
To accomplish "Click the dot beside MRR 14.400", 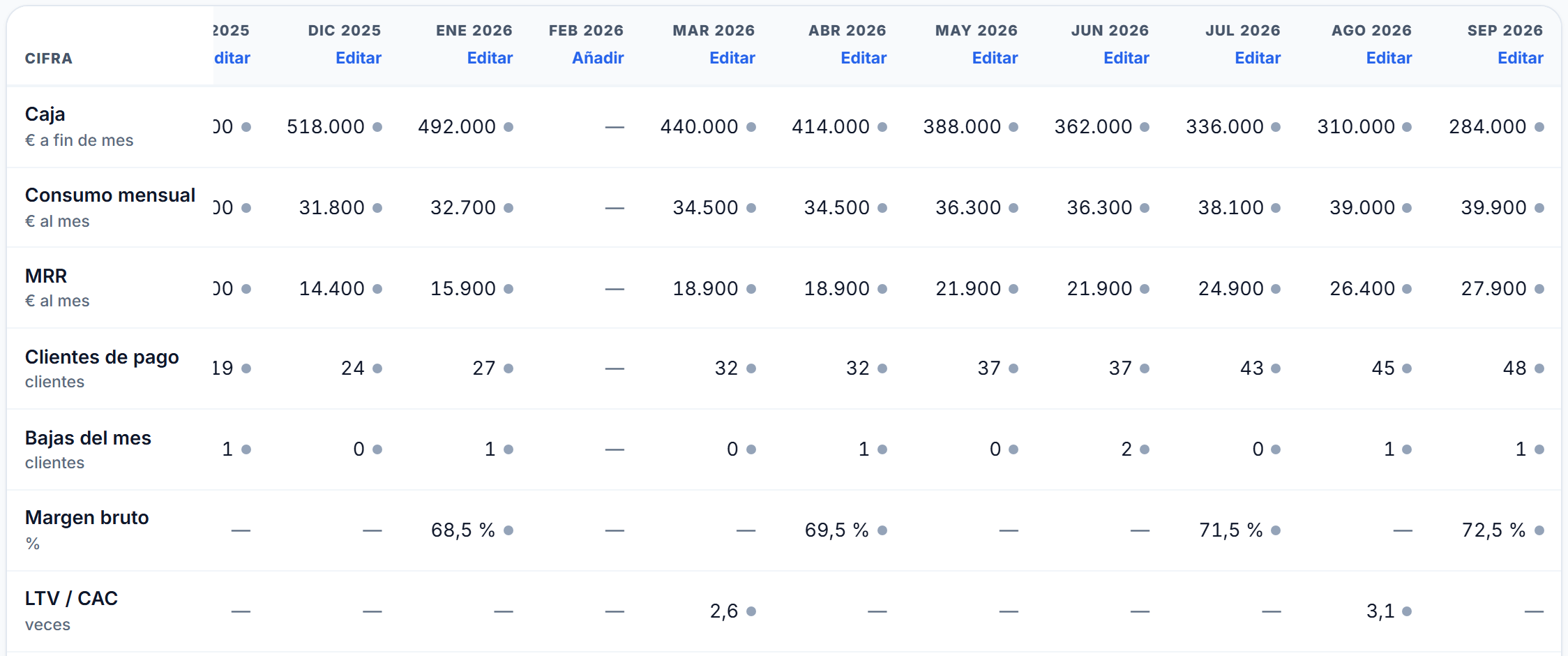I will (377, 289).
